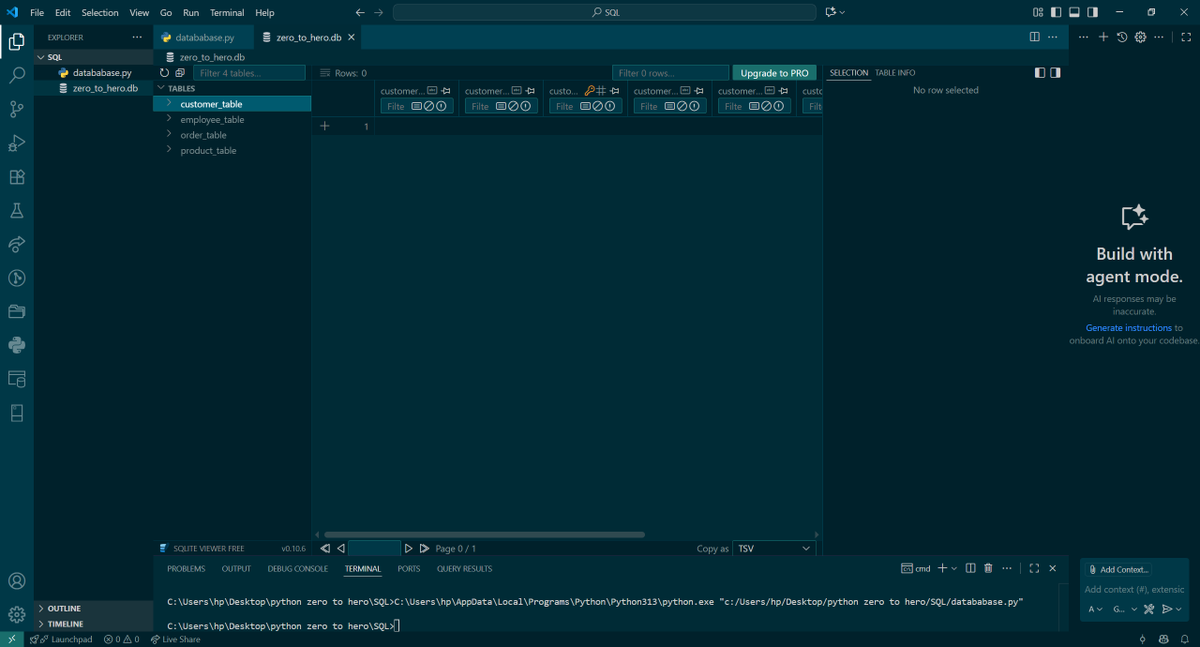Image resolution: width=1200 pixels, height=647 pixels.
Task: Toggle Panel visibility from title bar
Action: 1074,12
